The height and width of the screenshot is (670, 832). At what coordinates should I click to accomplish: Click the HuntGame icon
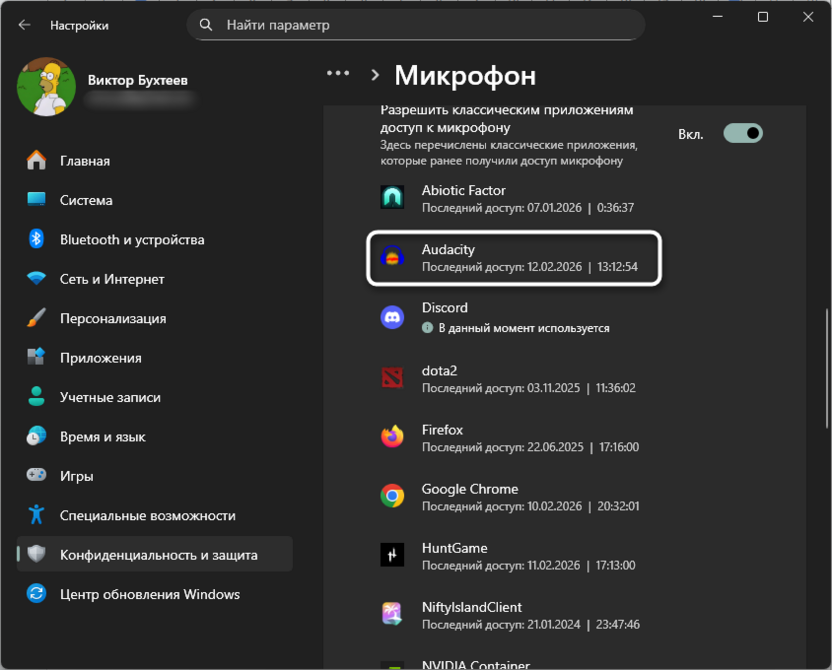coord(391,556)
